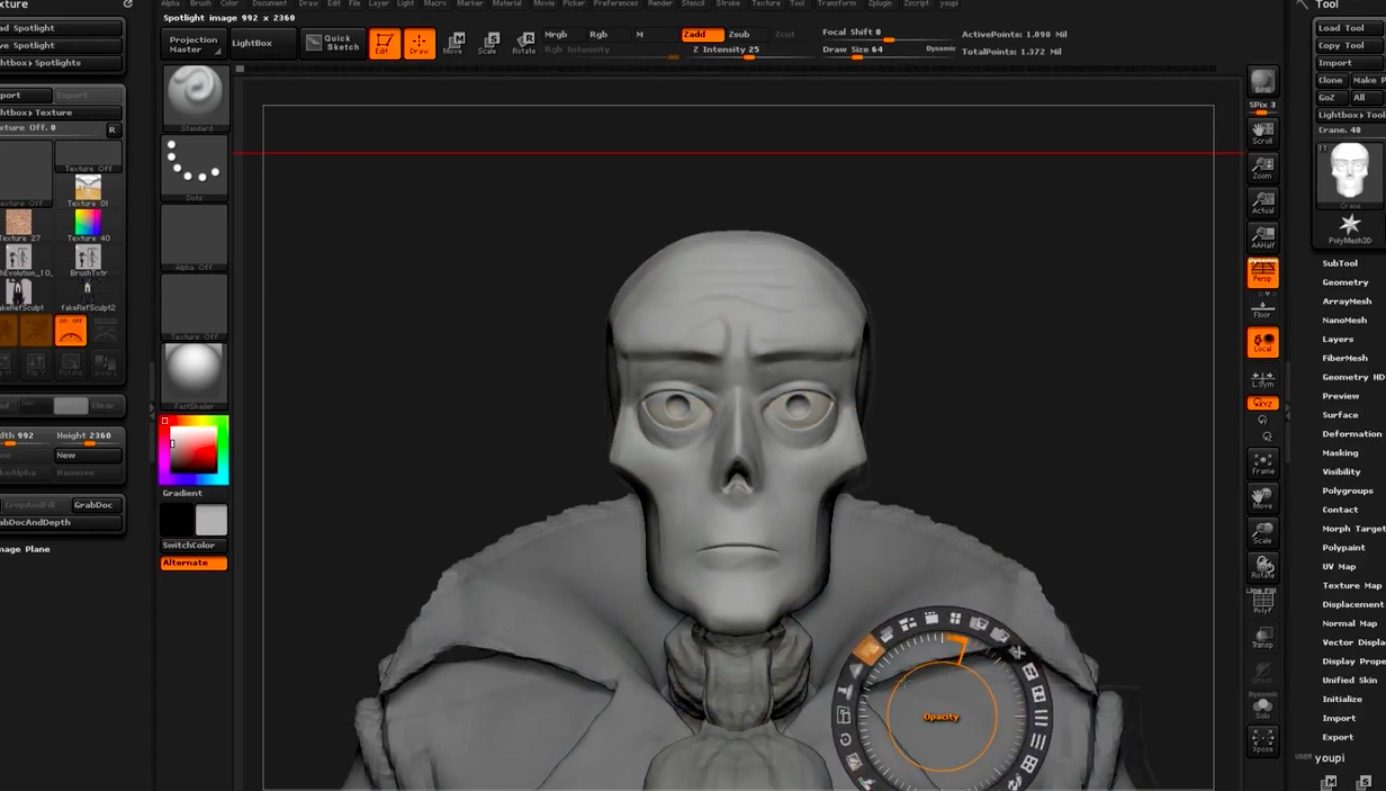This screenshot has width=1386, height=791.
Task: Expand the Deformation section
Action: point(1352,434)
